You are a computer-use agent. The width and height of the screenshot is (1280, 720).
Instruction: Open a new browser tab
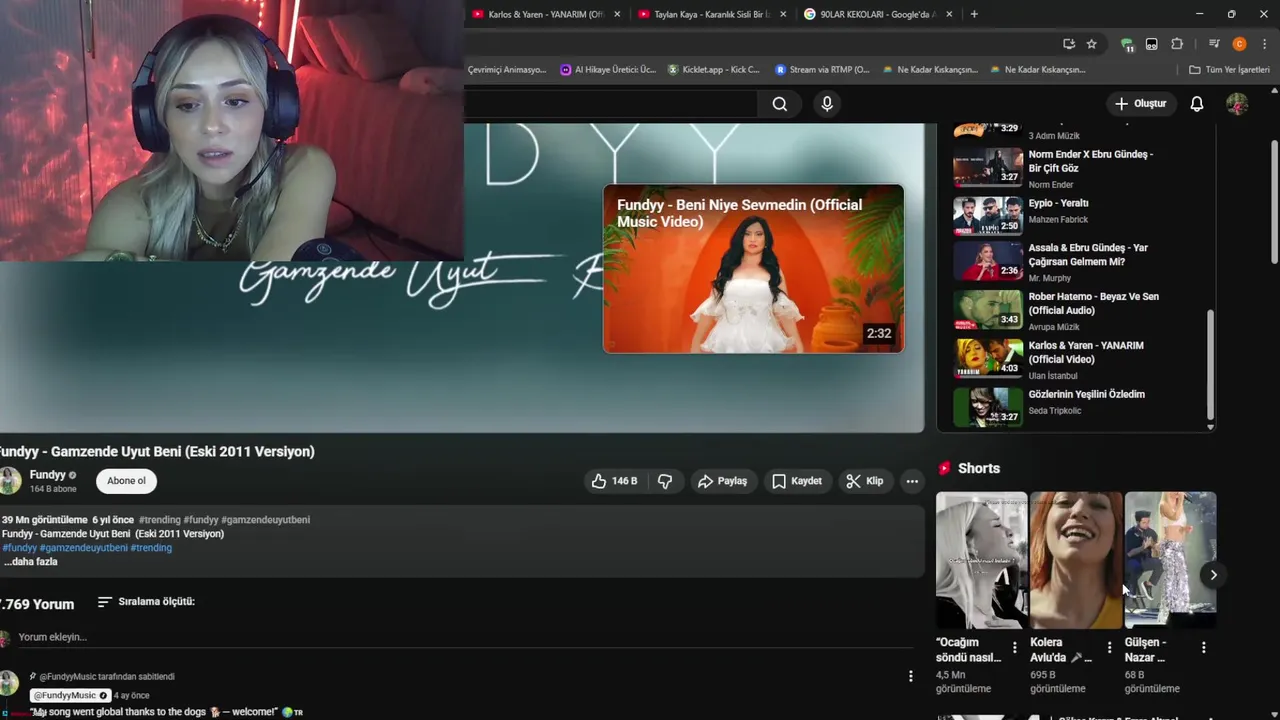[x=974, y=14]
